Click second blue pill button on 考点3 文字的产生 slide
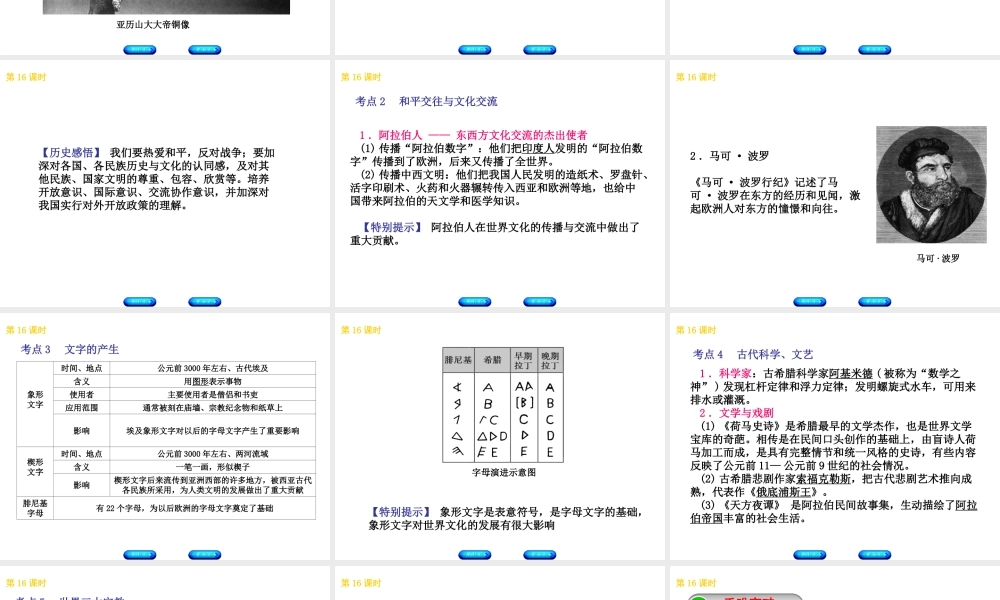 click(205, 555)
